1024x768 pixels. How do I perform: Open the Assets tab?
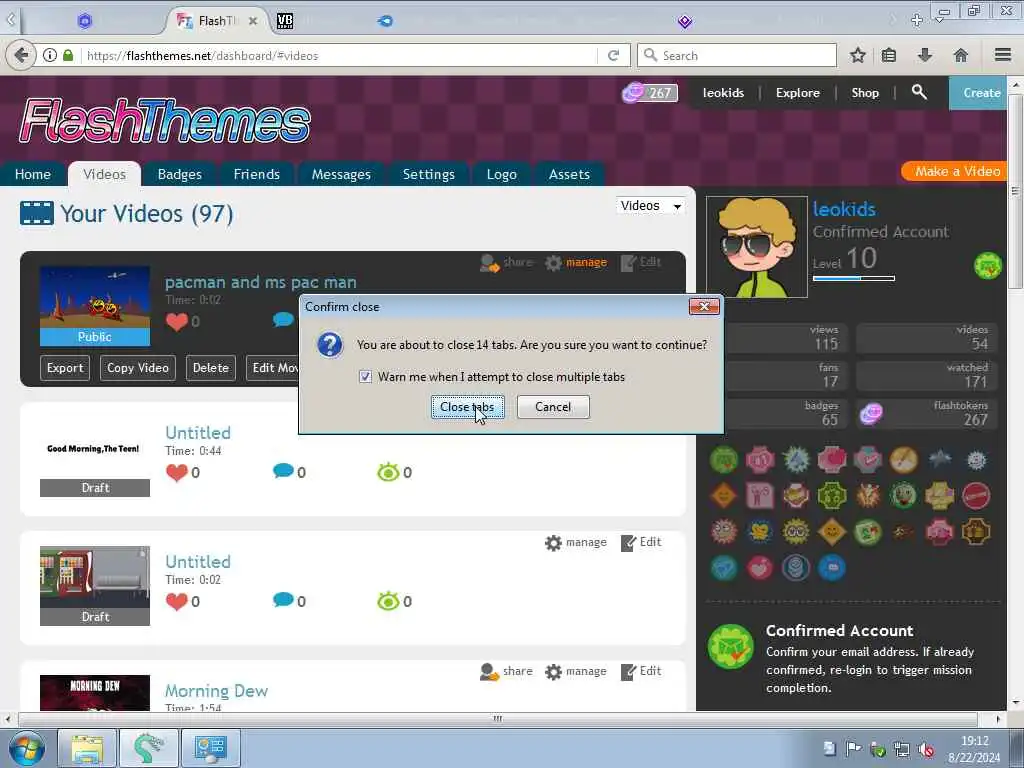click(x=569, y=174)
